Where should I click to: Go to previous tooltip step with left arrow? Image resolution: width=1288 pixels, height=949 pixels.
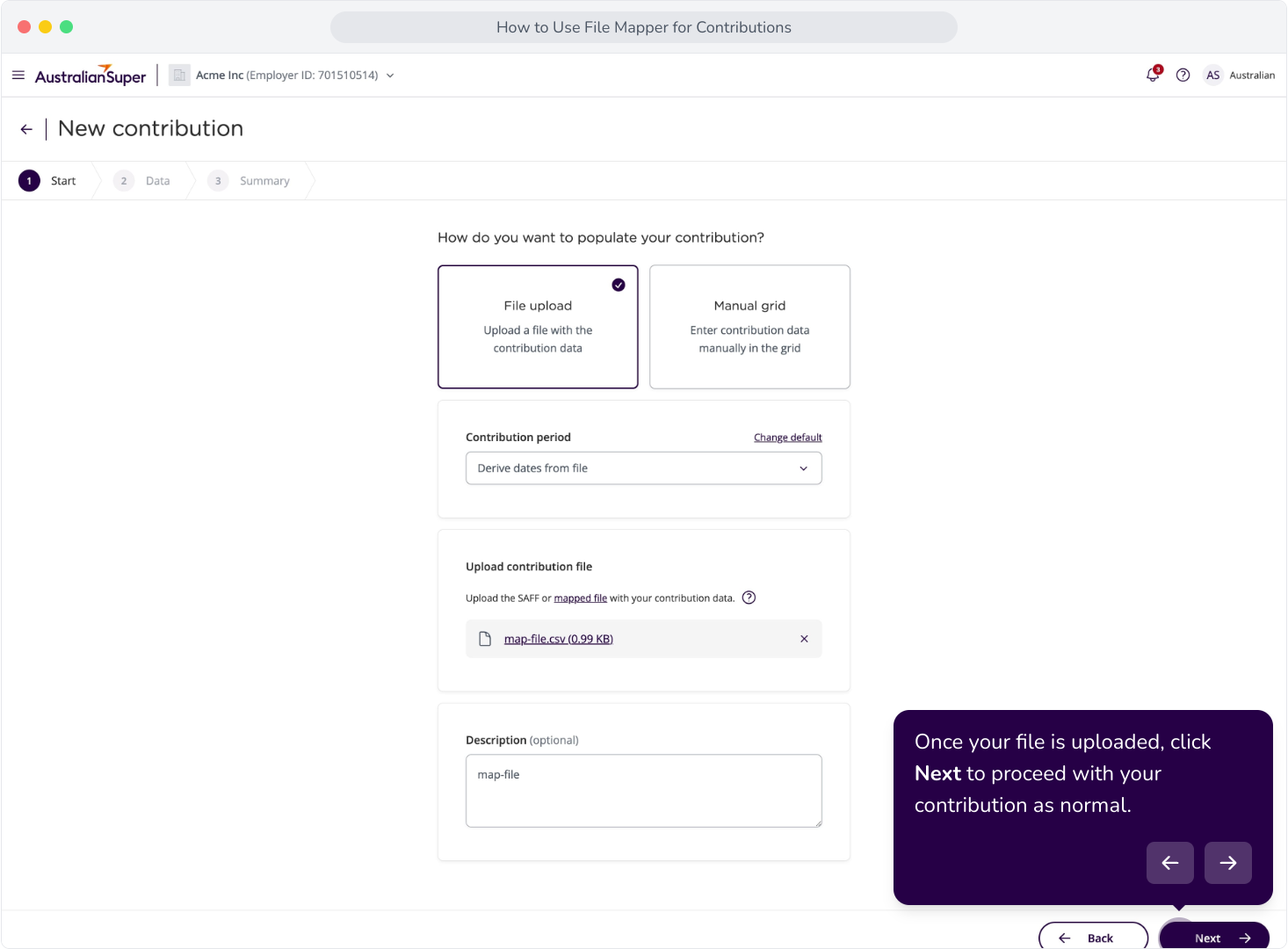tap(1170, 863)
